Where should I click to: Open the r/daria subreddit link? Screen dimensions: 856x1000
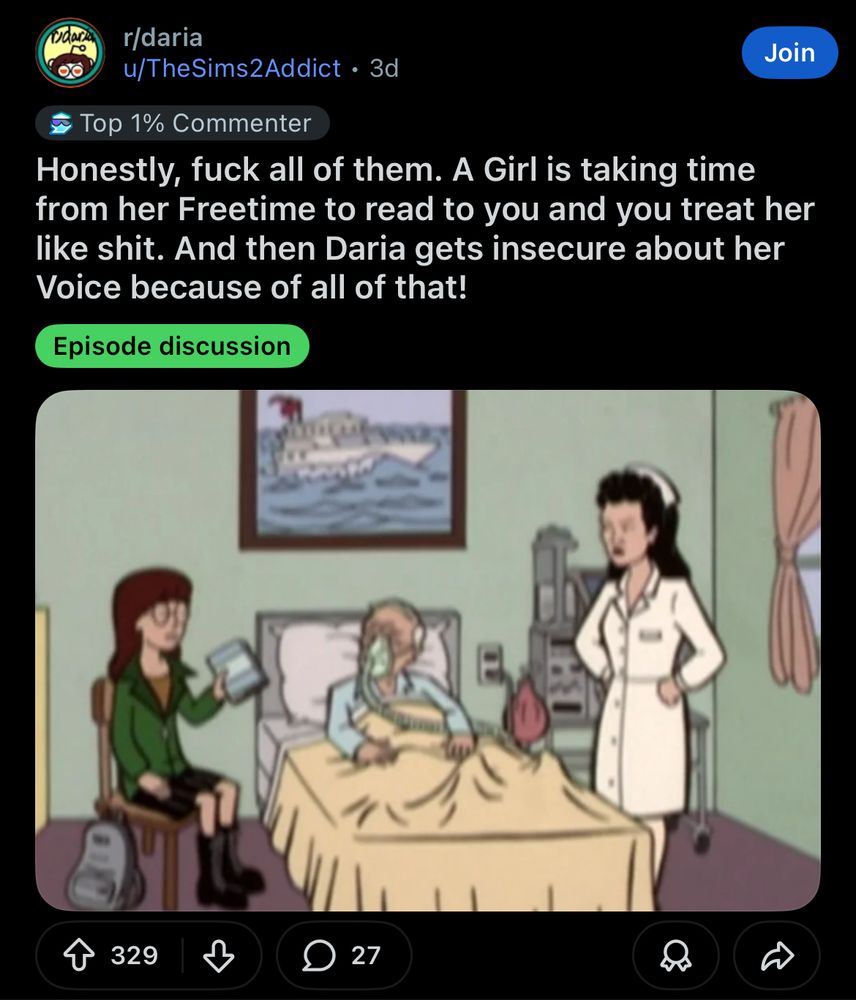163,38
